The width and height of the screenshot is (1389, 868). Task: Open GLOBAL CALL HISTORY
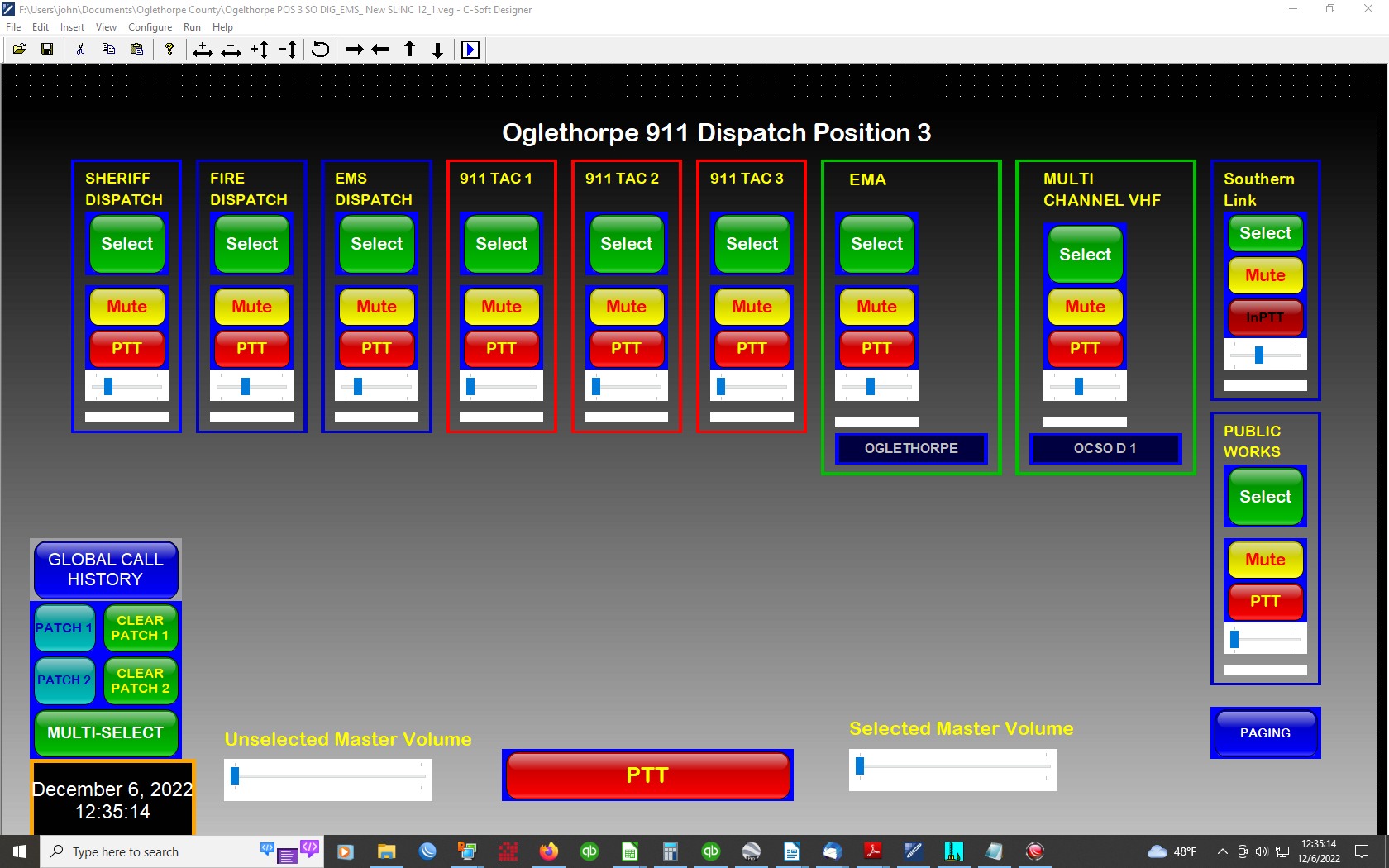pos(105,570)
